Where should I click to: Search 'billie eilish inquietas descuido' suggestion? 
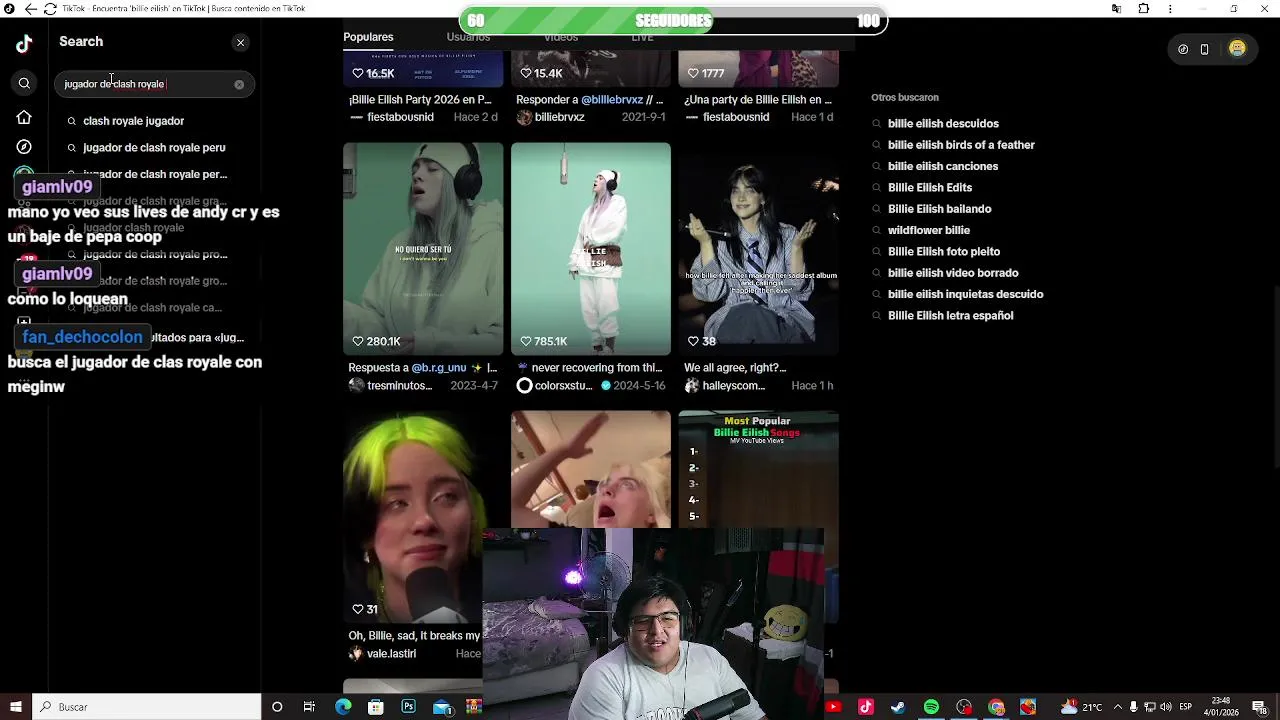coord(965,295)
